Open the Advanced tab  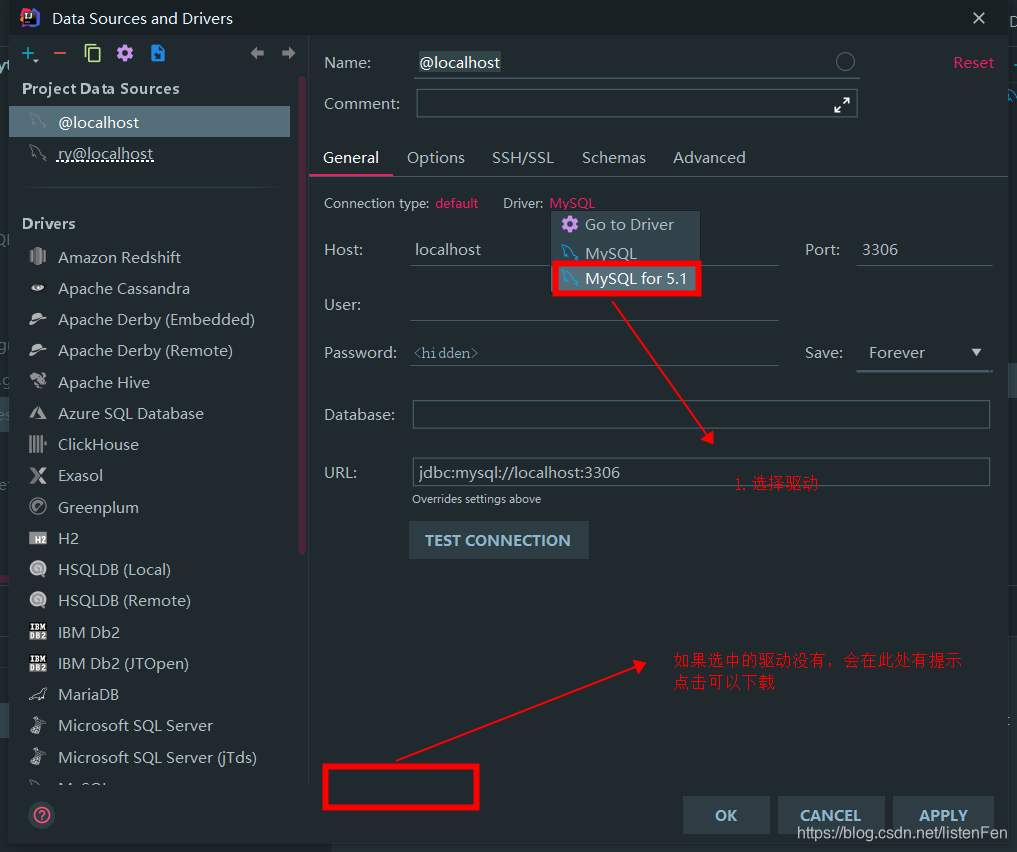click(x=709, y=158)
